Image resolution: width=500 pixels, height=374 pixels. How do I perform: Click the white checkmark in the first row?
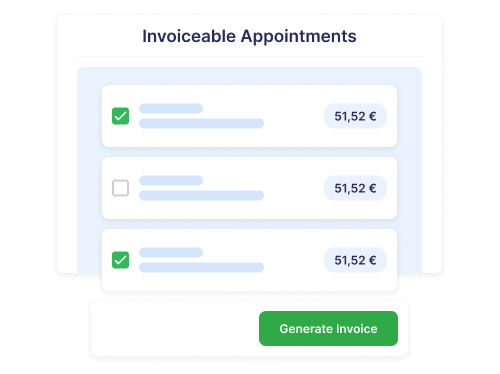(120, 116)
